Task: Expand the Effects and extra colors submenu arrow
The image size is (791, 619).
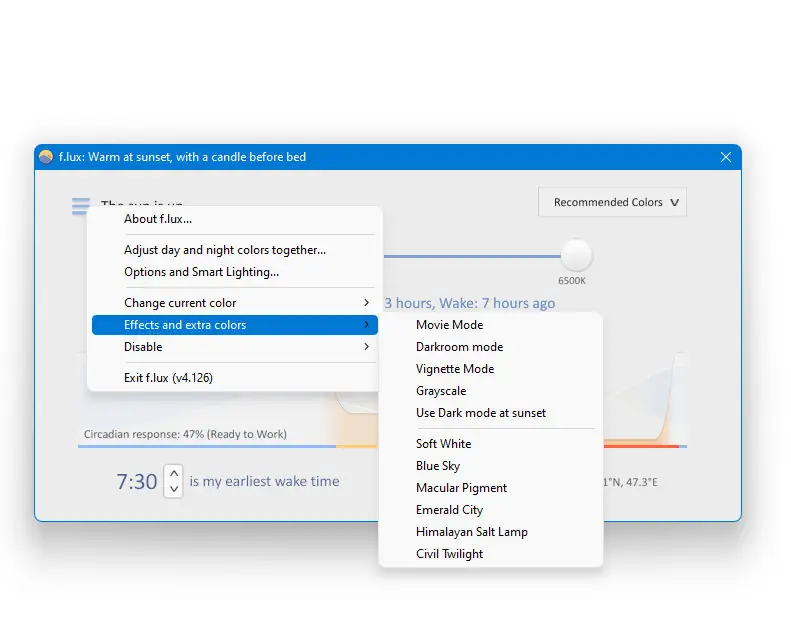Action: point(367,325)
